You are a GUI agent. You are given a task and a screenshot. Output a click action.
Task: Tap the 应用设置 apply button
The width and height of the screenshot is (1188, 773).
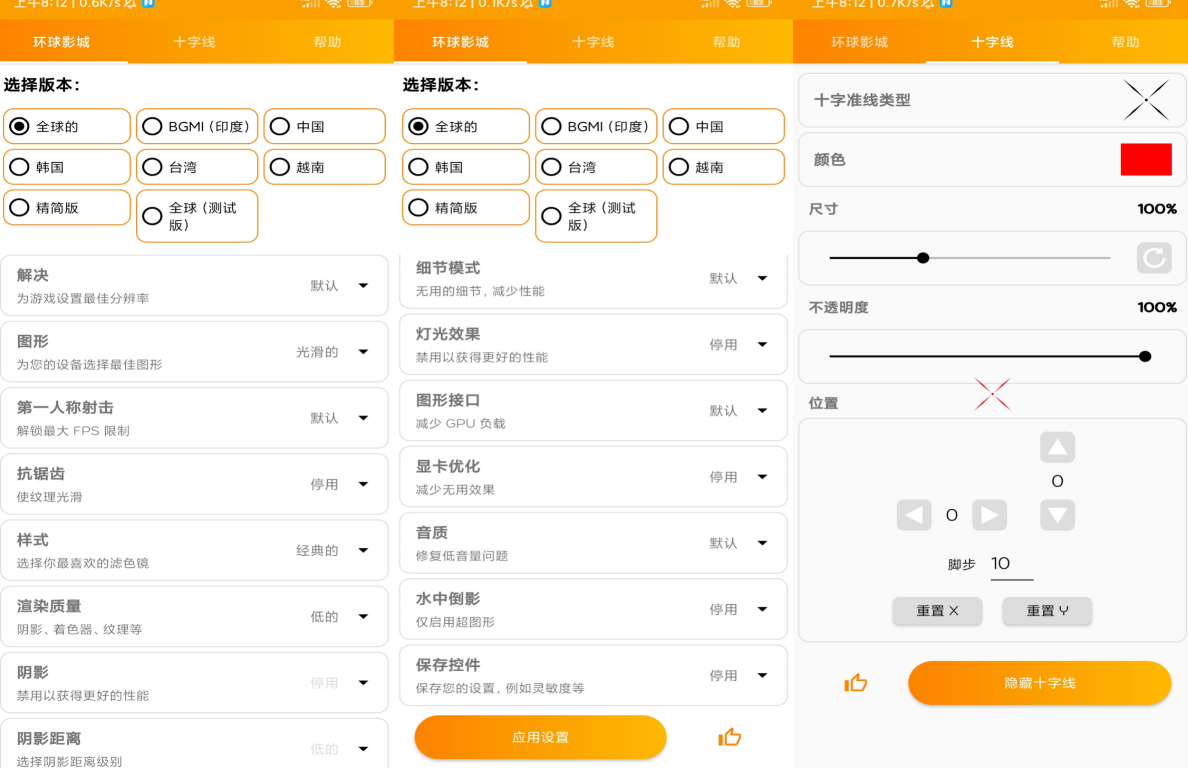pos(540,737)
